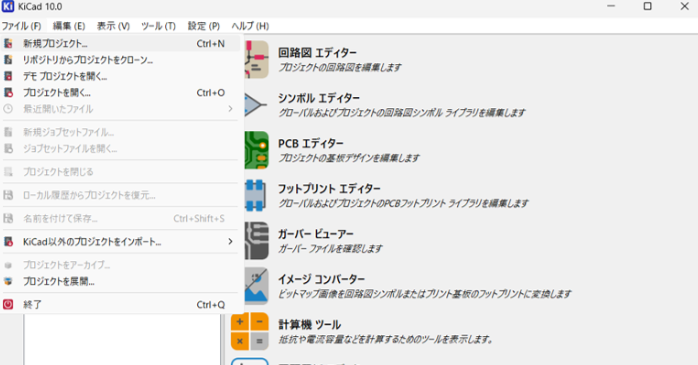Click the PCB エディター title text
The width and height of the screenshot is (698, 365).
[311, 143]
